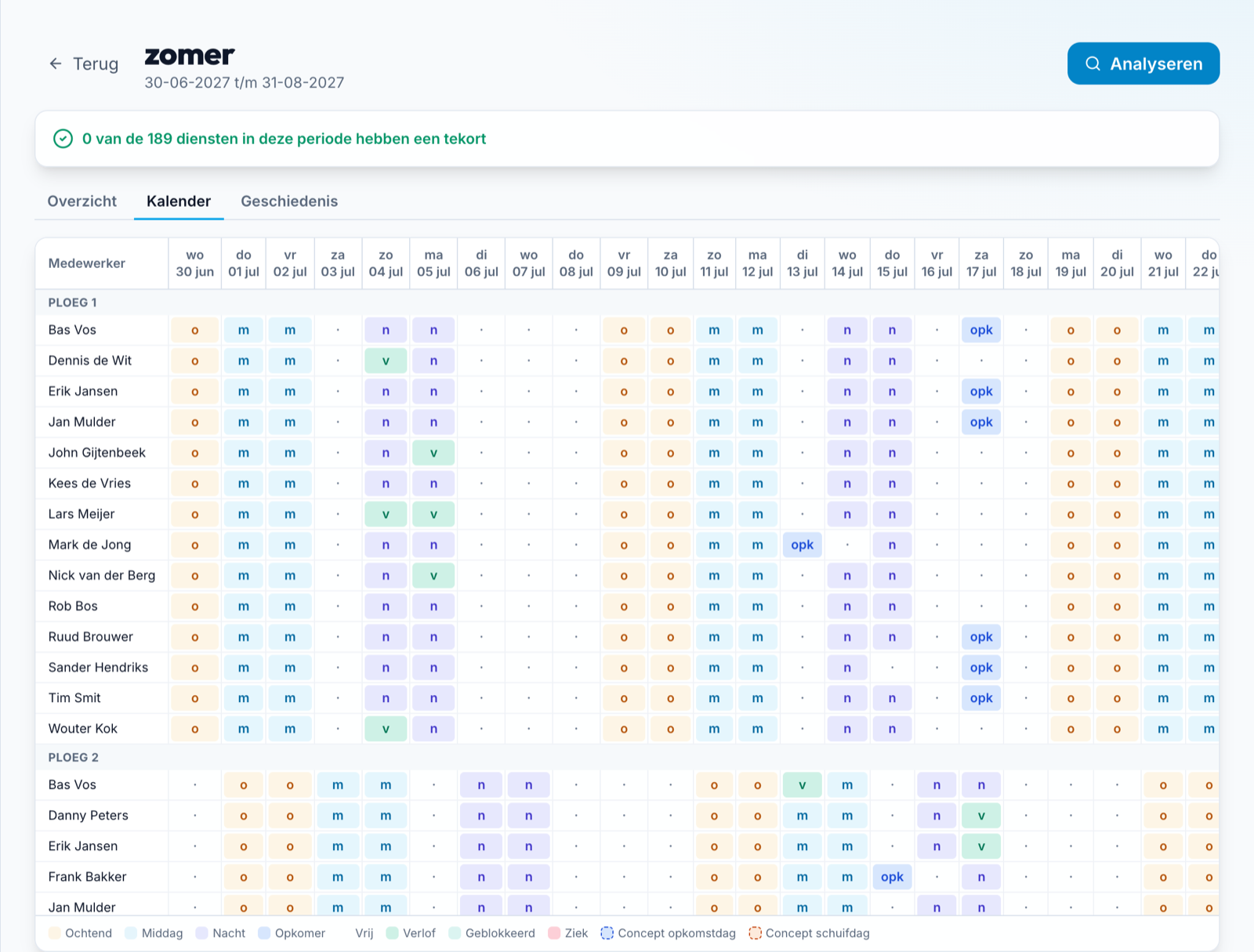The height and width of the screenshot is (952, 1254).
Task: Select the Kalender tab
Action: [x=179, y=201]
